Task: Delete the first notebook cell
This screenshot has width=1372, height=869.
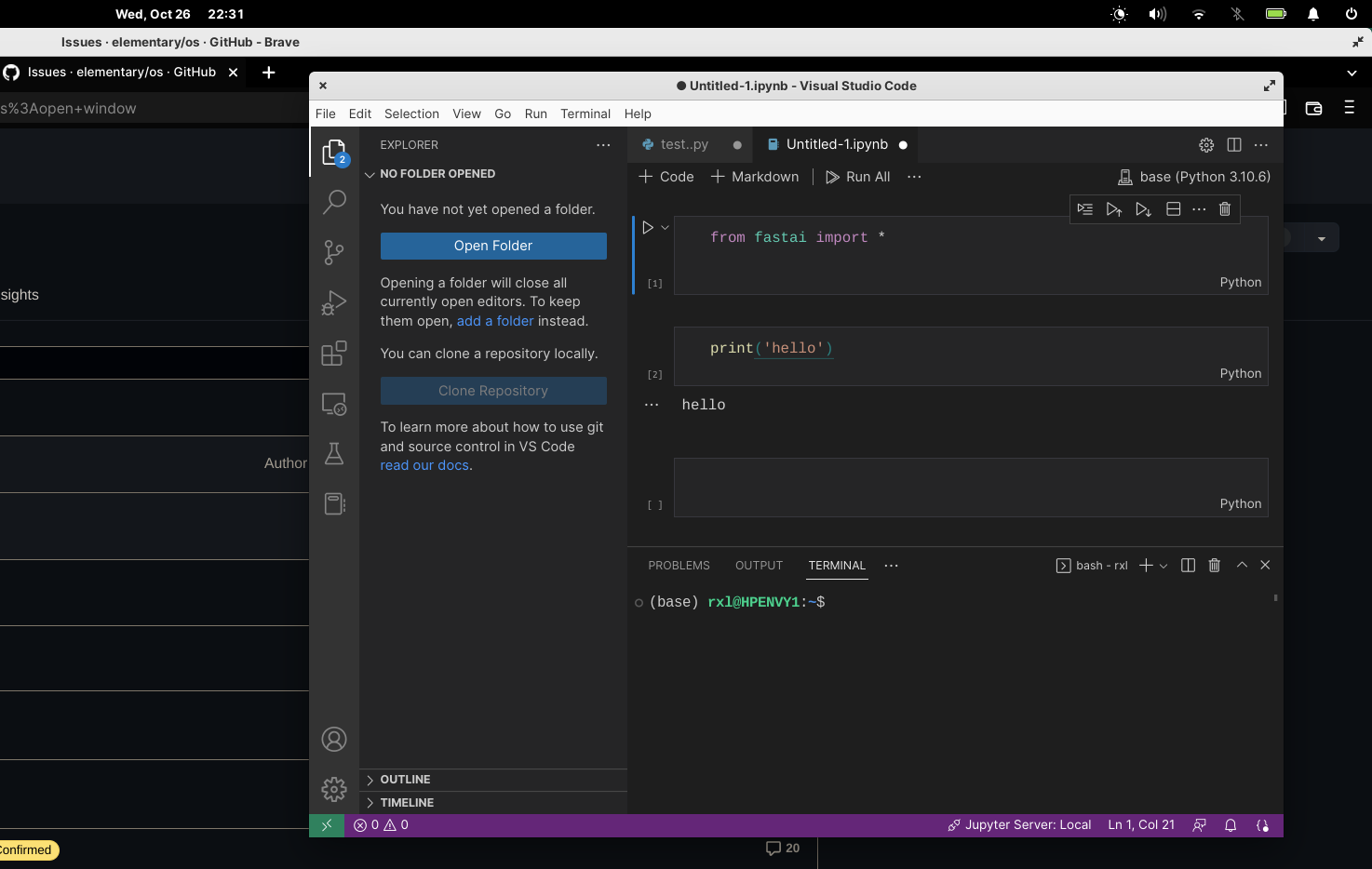Action: [1224, 208]
